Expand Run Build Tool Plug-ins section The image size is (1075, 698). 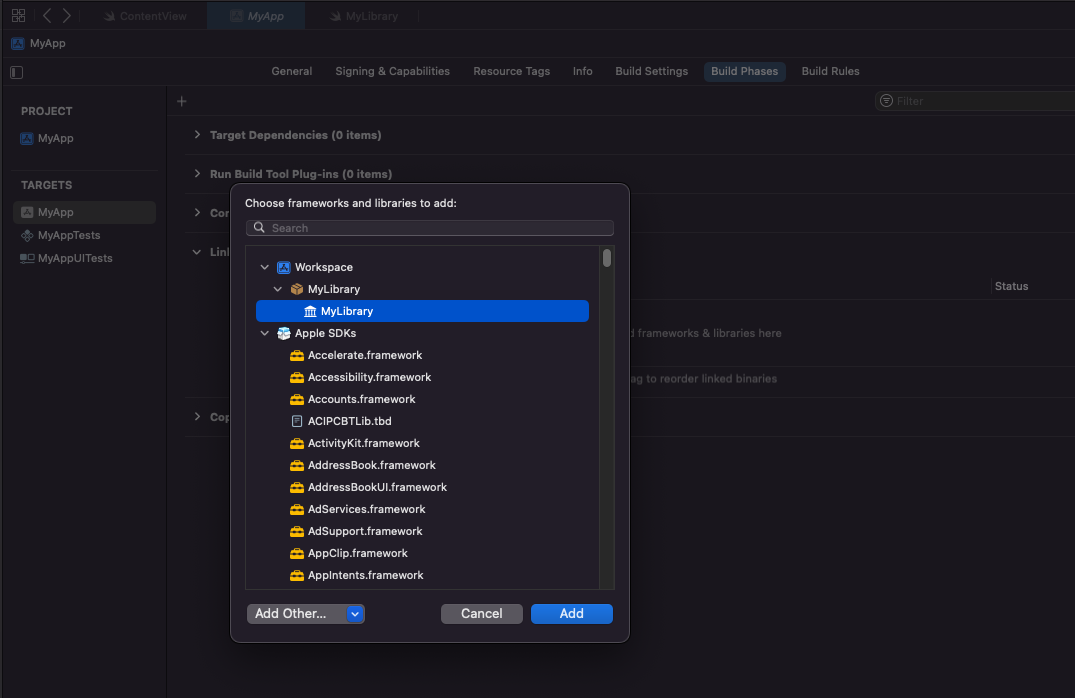coord(197,173)
